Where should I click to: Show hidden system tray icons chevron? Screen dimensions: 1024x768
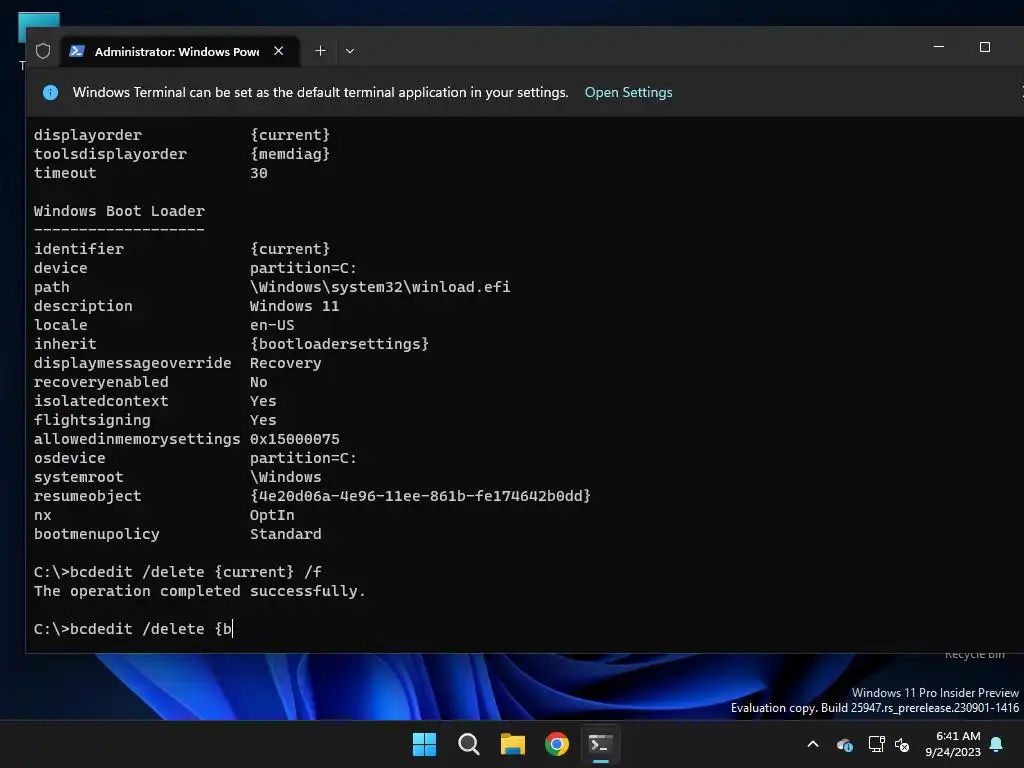813,744
